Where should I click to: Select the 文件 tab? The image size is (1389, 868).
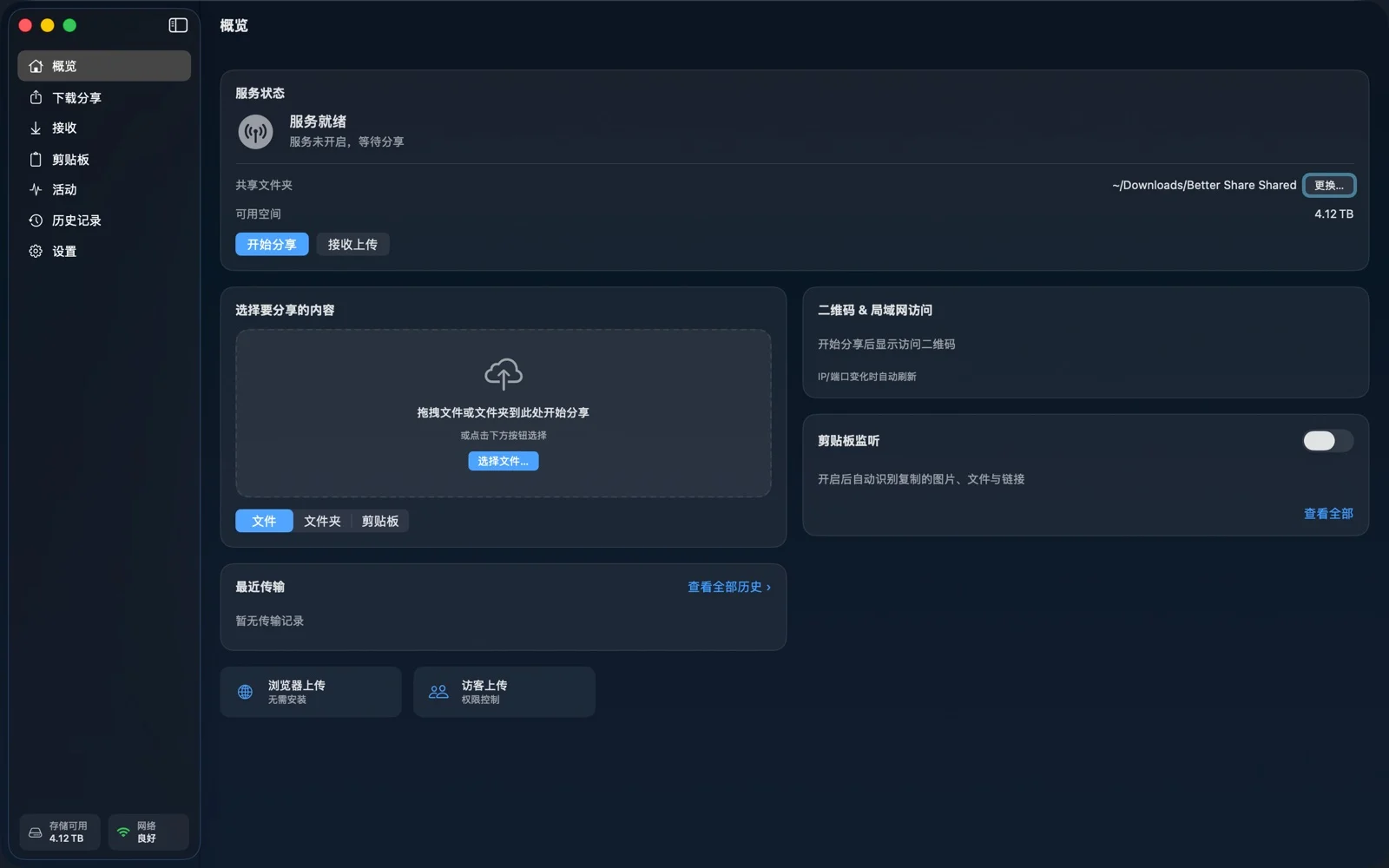(264, 521)
